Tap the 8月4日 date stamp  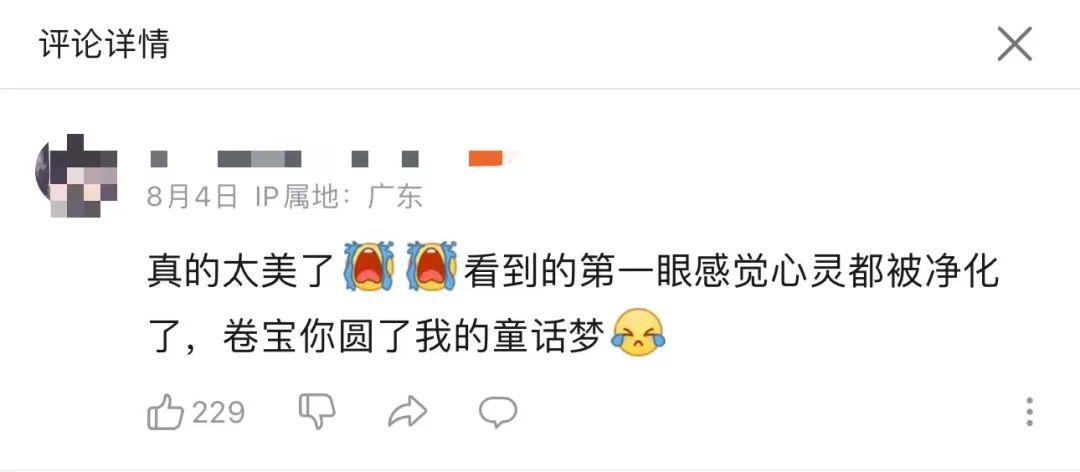[192, 197]
